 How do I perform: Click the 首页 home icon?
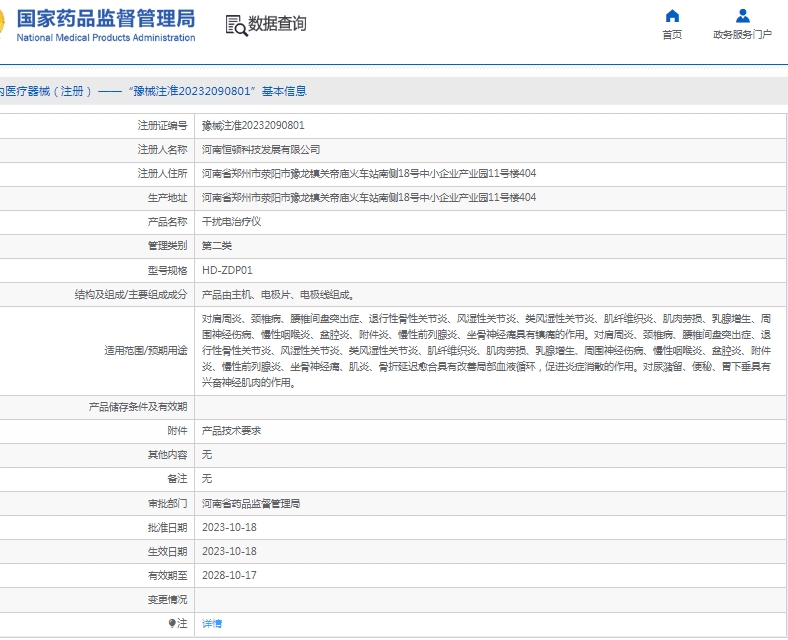[672, 16]
